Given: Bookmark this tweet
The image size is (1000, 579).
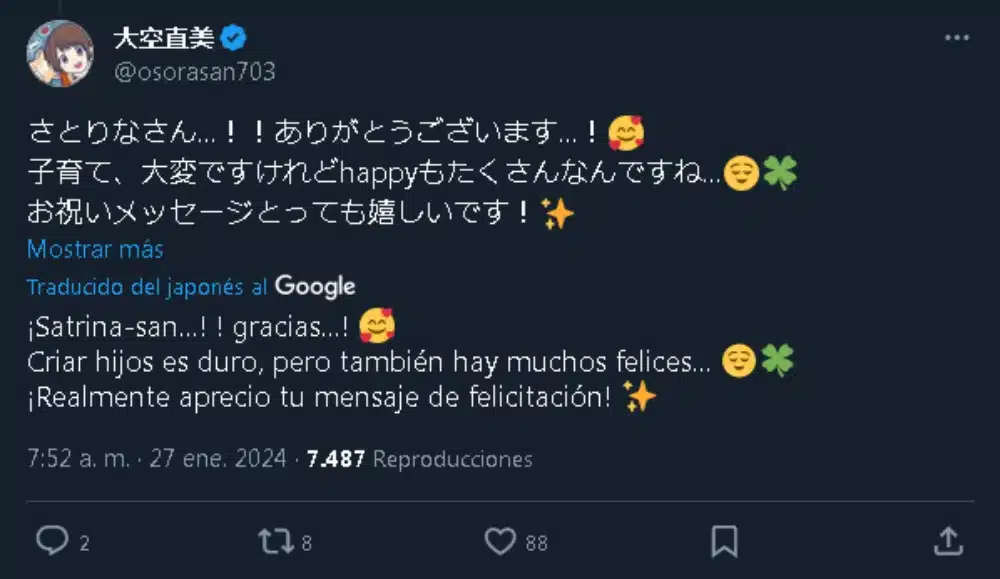Looking at the screenshot, I should click(724, 541).
